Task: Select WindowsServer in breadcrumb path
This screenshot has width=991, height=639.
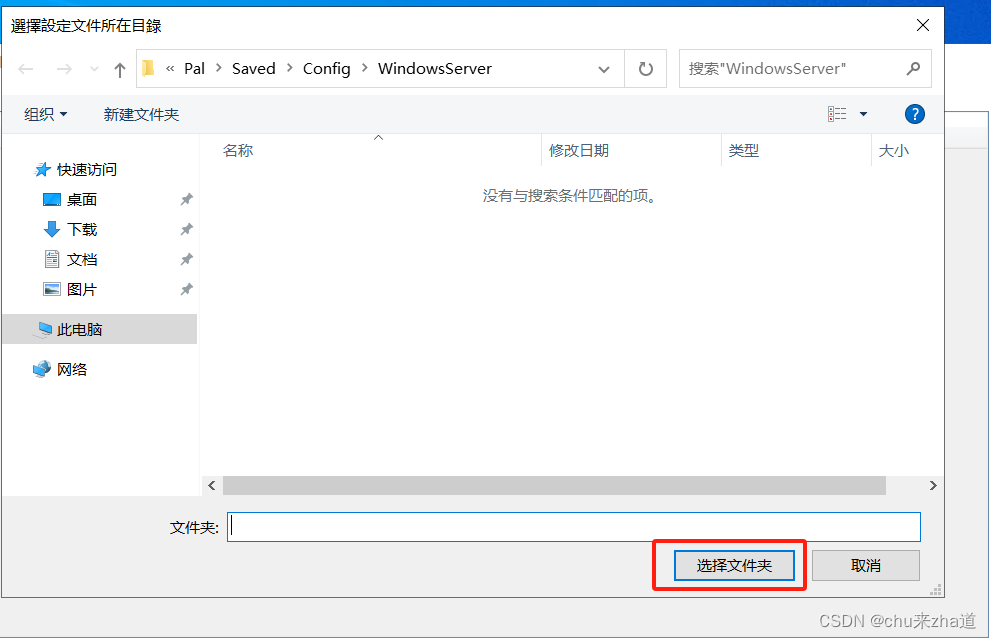Action: click(x=435, y=68)
